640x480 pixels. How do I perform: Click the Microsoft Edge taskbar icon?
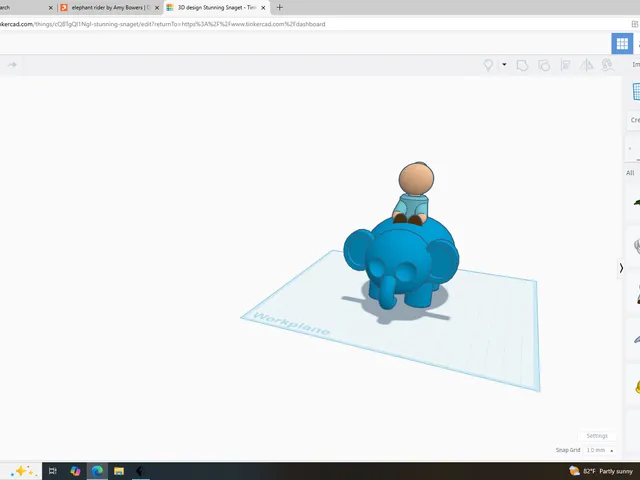coord(97,471)
